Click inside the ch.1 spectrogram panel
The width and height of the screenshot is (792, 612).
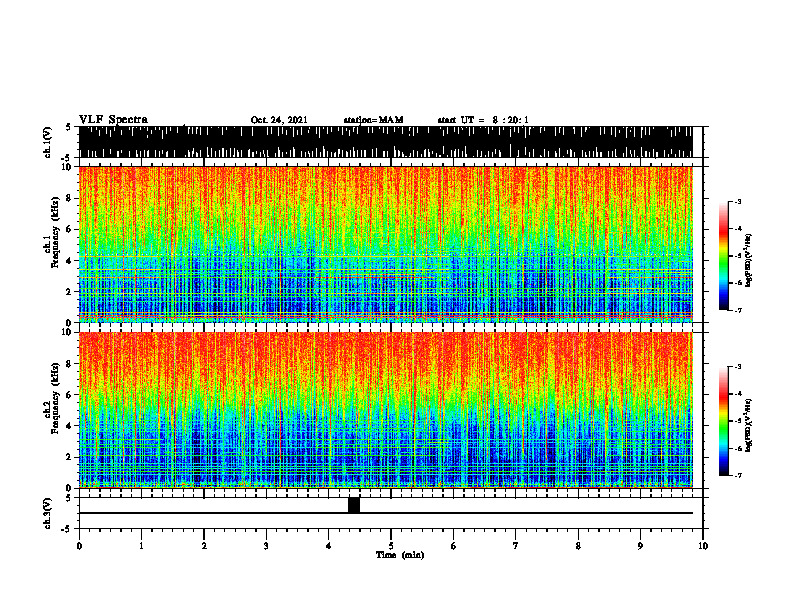pyautogui.click(x=386, y=244)
